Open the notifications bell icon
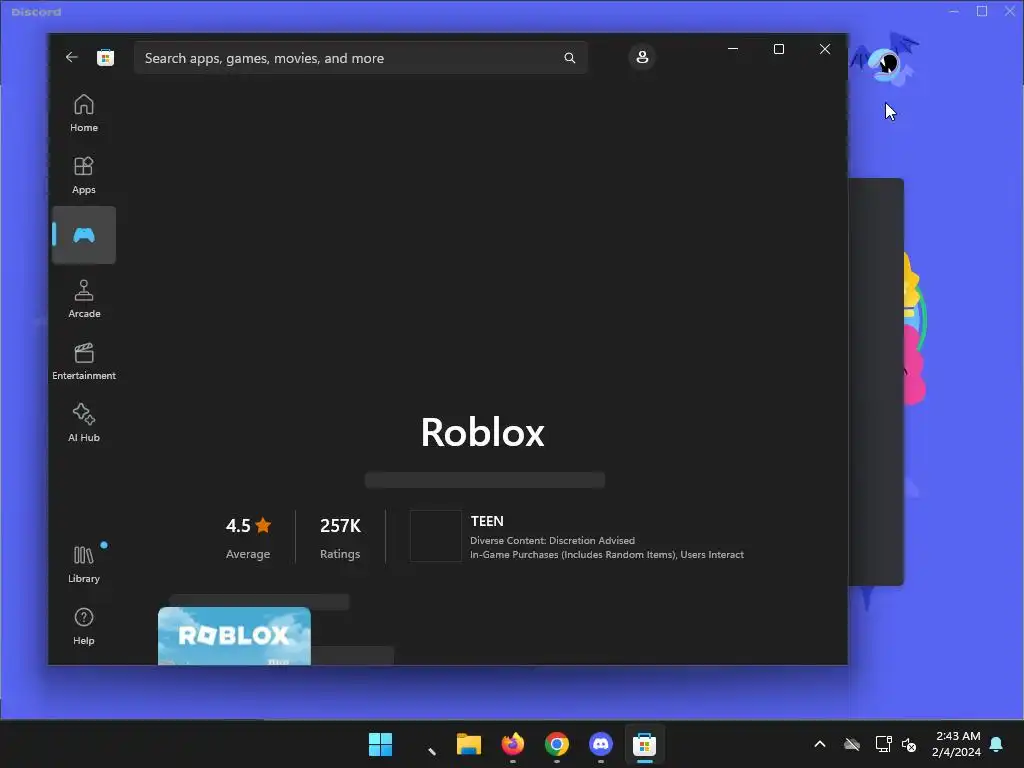1024x768 pixels. pos(997,744)
